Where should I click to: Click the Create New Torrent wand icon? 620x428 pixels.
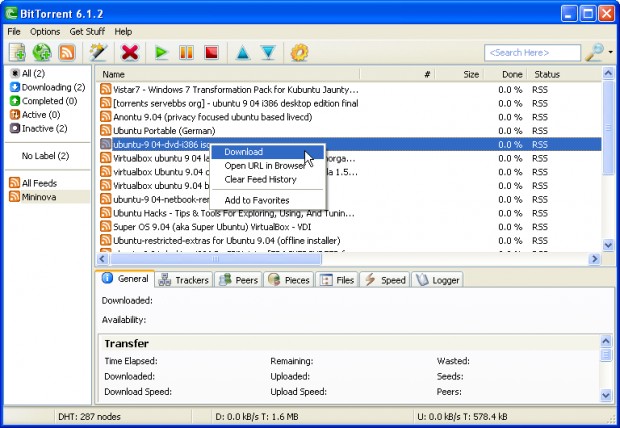pos(98,52)
